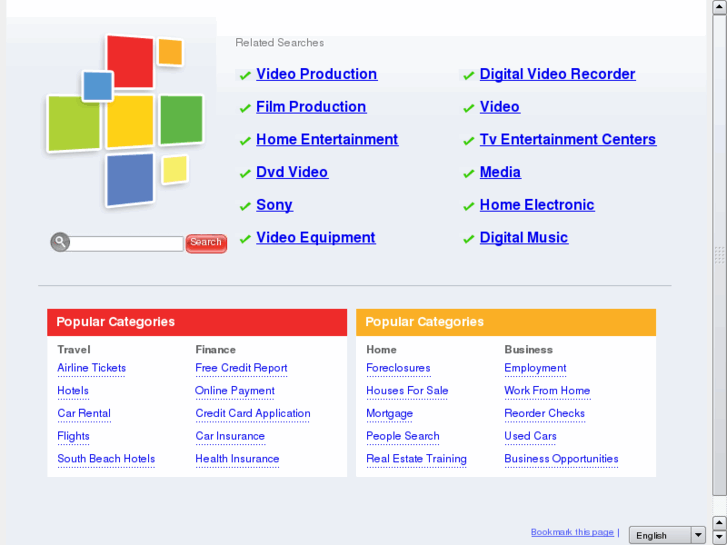Open the Digital Video Recorder link
The image size is (727, 545).
pyautogui.click(x=558, y=74)
